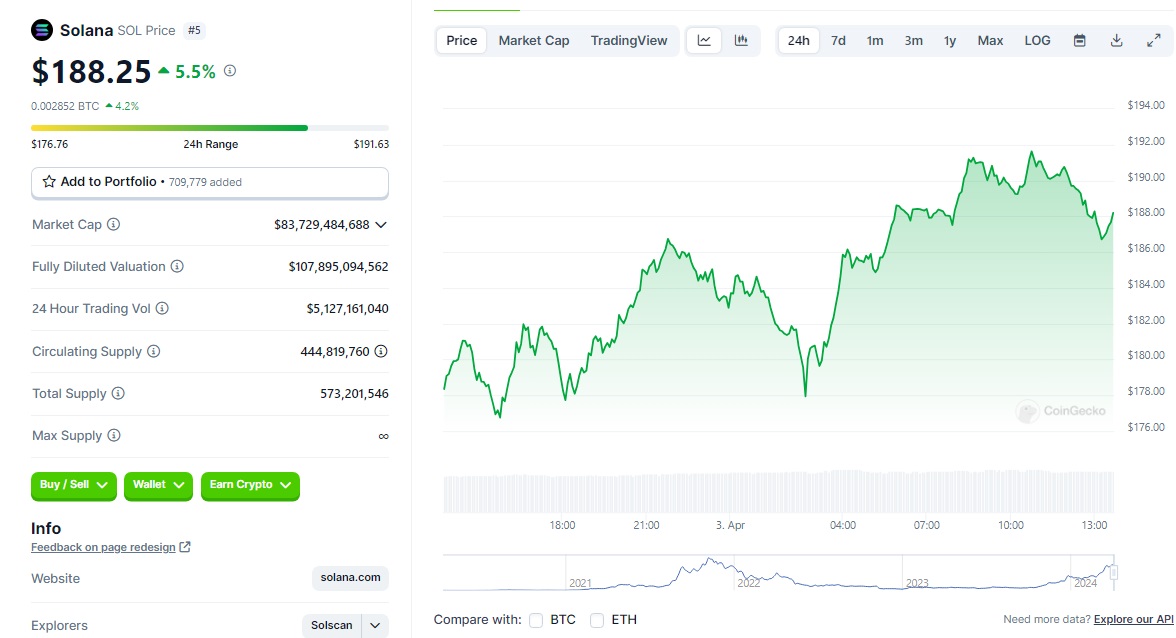Image resolution: width=1176 pixels, height=638 pixels.
Task: Select 1m time range
Action: 875,40
